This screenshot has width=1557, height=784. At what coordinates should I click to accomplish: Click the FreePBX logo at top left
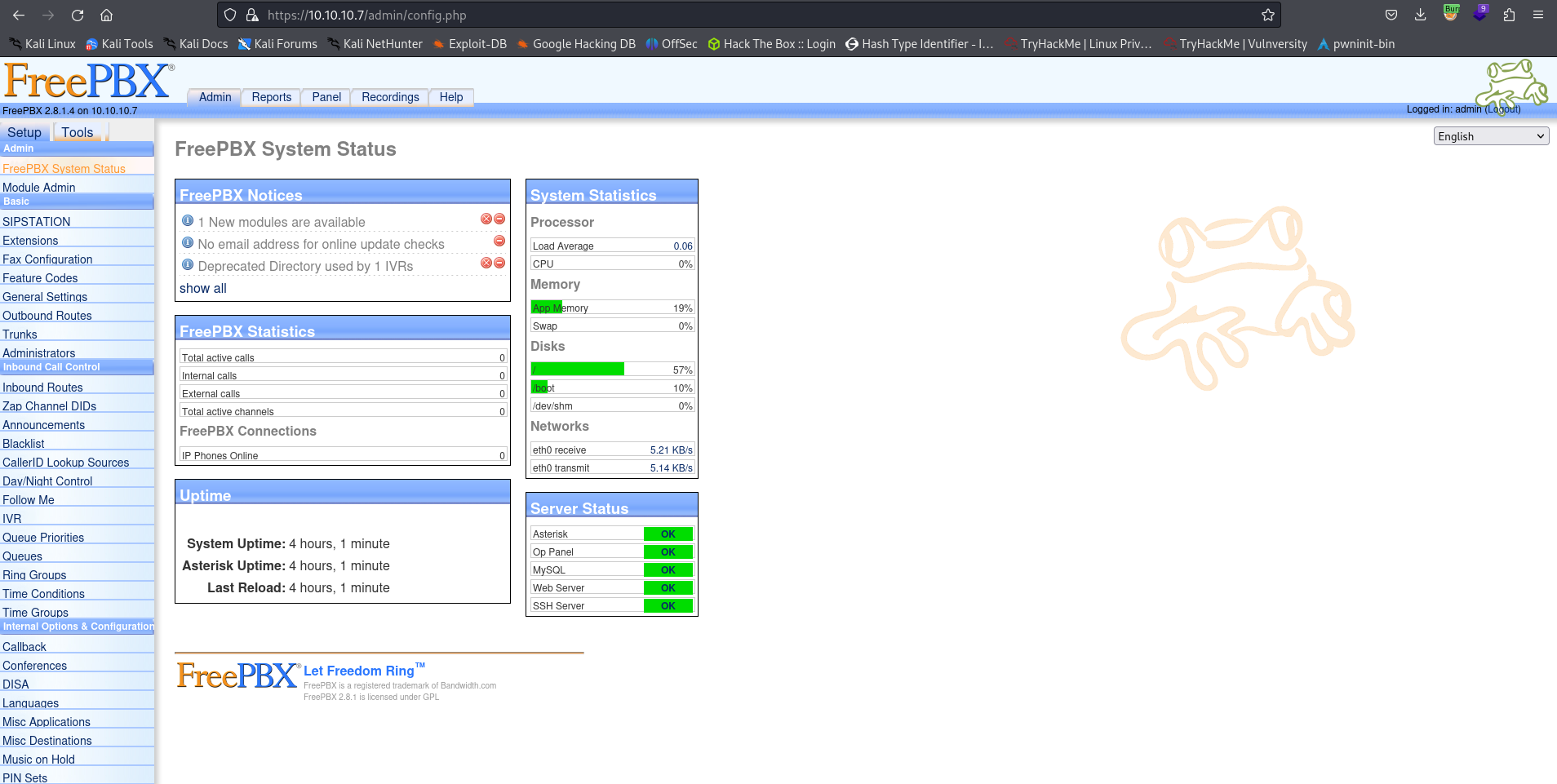[86, 79]
